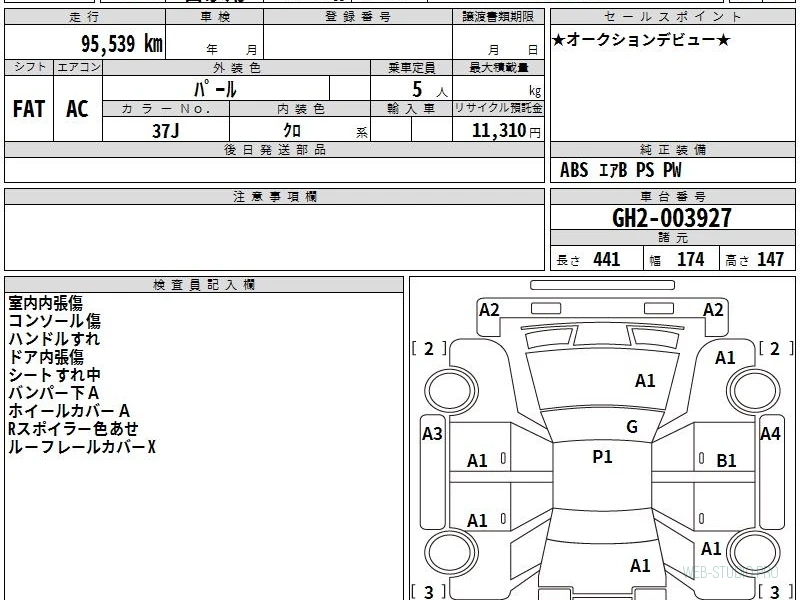800x600 pixels.
Task: Click the 注意事項欄 section header
Action: tap(274, 196)
